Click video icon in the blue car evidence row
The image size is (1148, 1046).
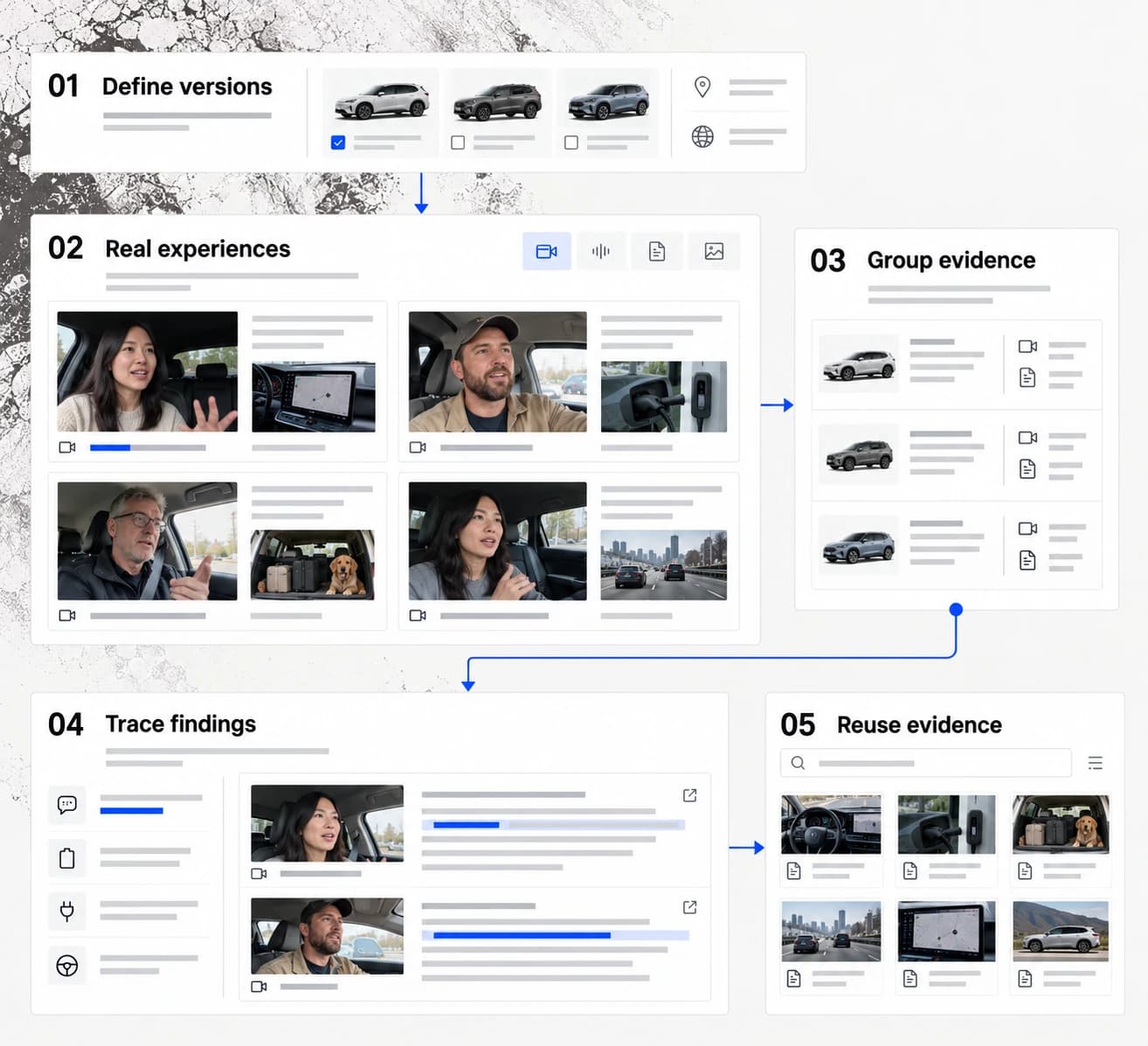point(1027,529)
